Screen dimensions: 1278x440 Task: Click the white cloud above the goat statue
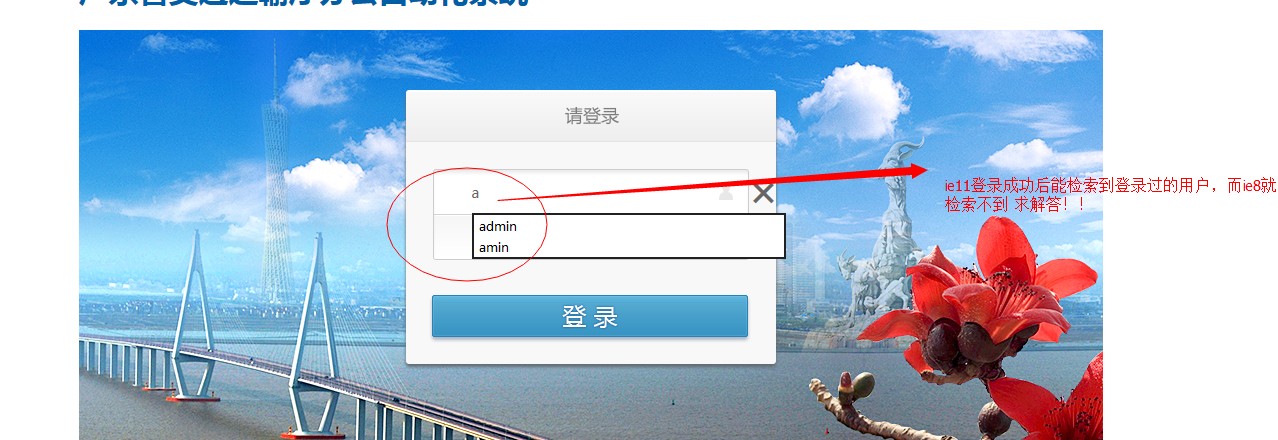pos(853,100)
